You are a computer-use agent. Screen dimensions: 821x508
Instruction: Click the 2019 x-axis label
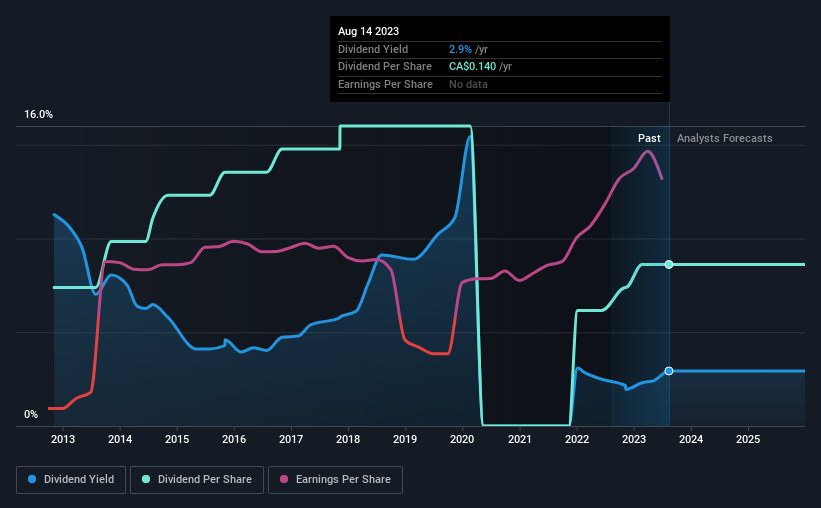point(405,439)
